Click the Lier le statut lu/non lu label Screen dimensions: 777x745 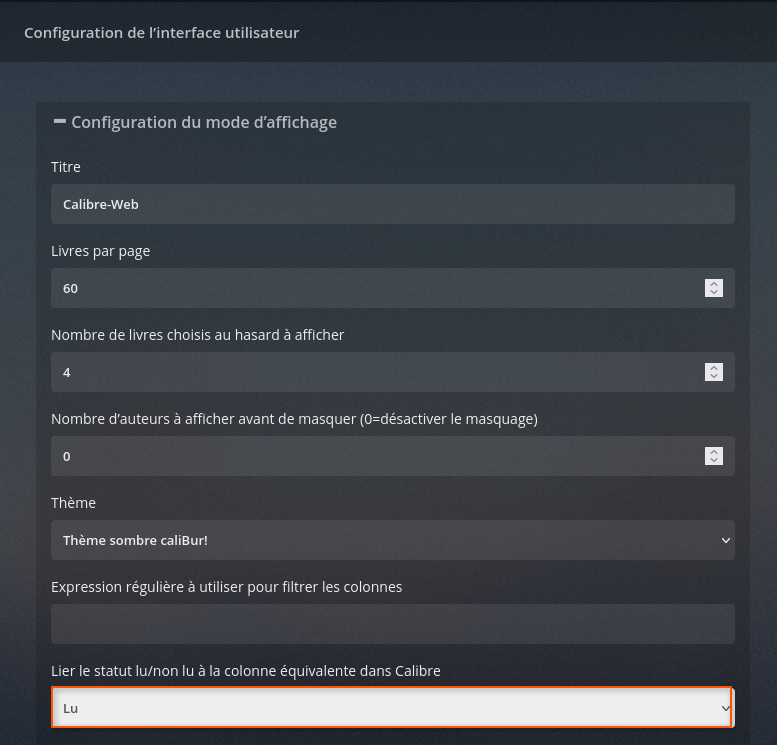245,671
